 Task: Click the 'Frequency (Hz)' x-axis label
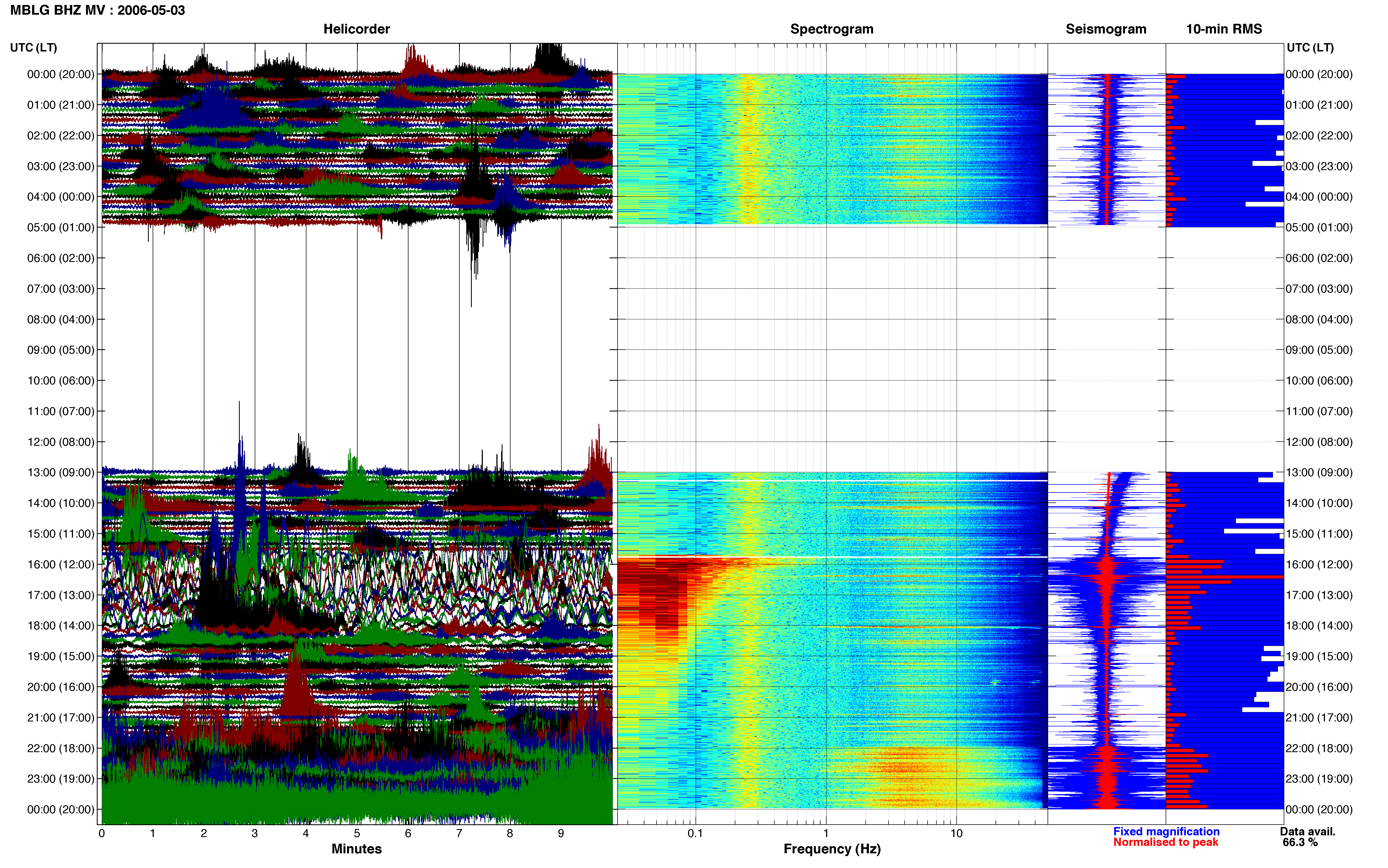point(832,848)
